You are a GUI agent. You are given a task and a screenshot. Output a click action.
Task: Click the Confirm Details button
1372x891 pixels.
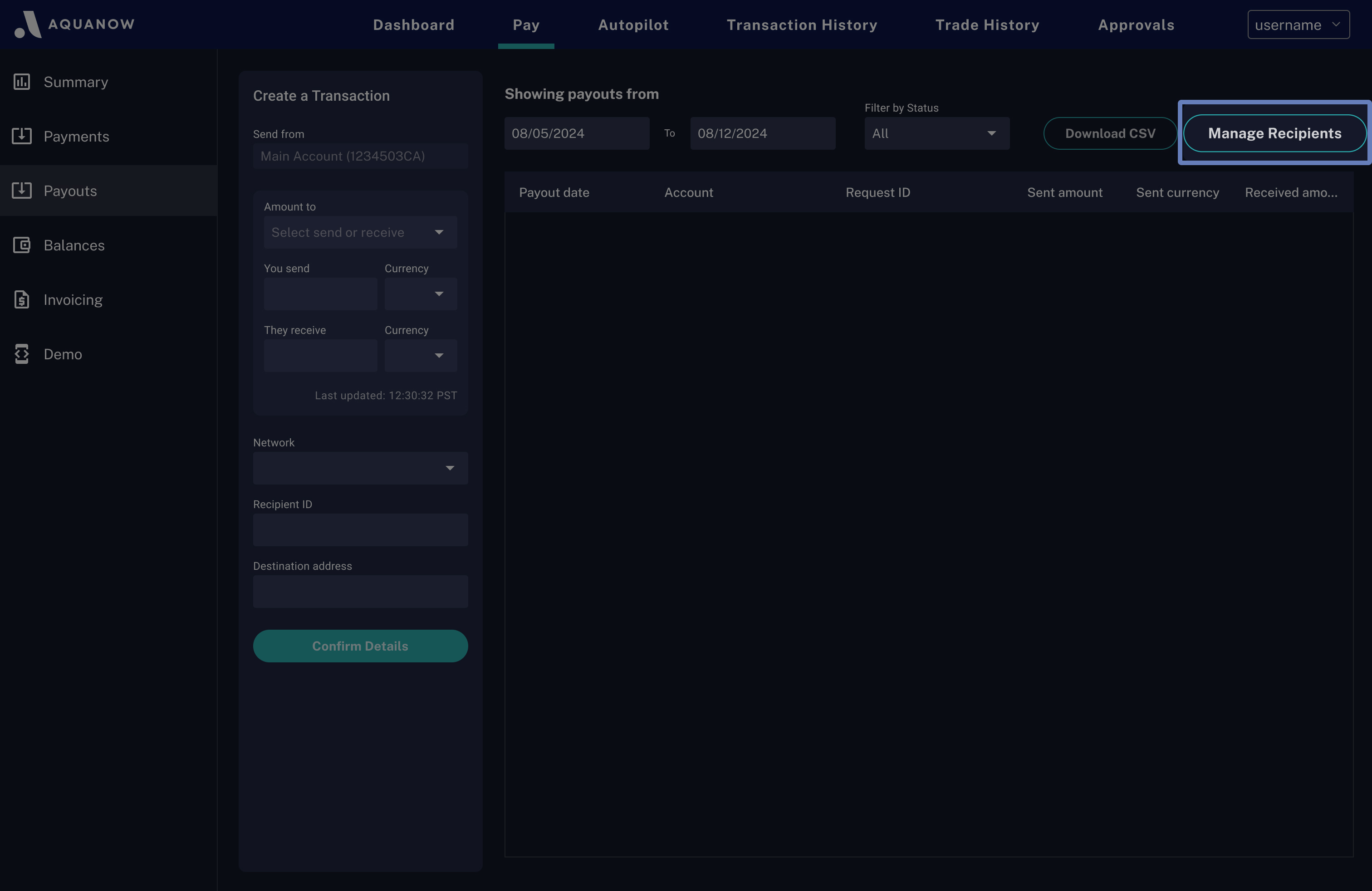pos(360,646)
